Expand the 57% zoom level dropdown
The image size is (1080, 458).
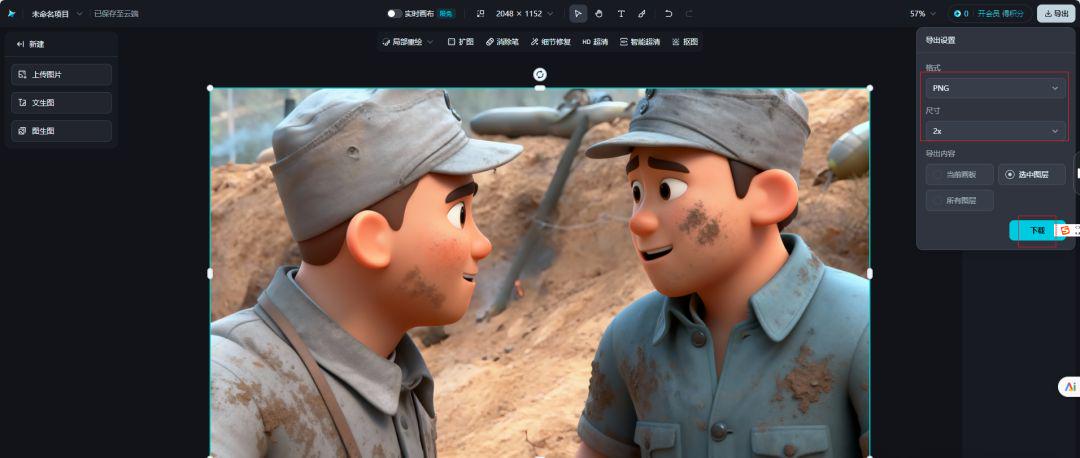pos(923,14)
